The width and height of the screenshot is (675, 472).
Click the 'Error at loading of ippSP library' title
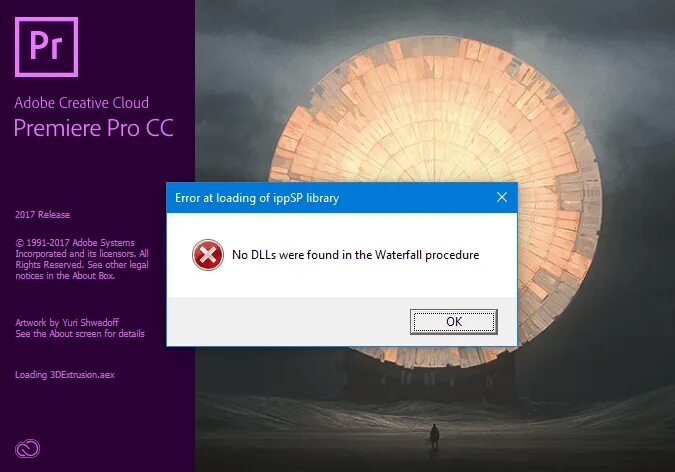[257, 198]
